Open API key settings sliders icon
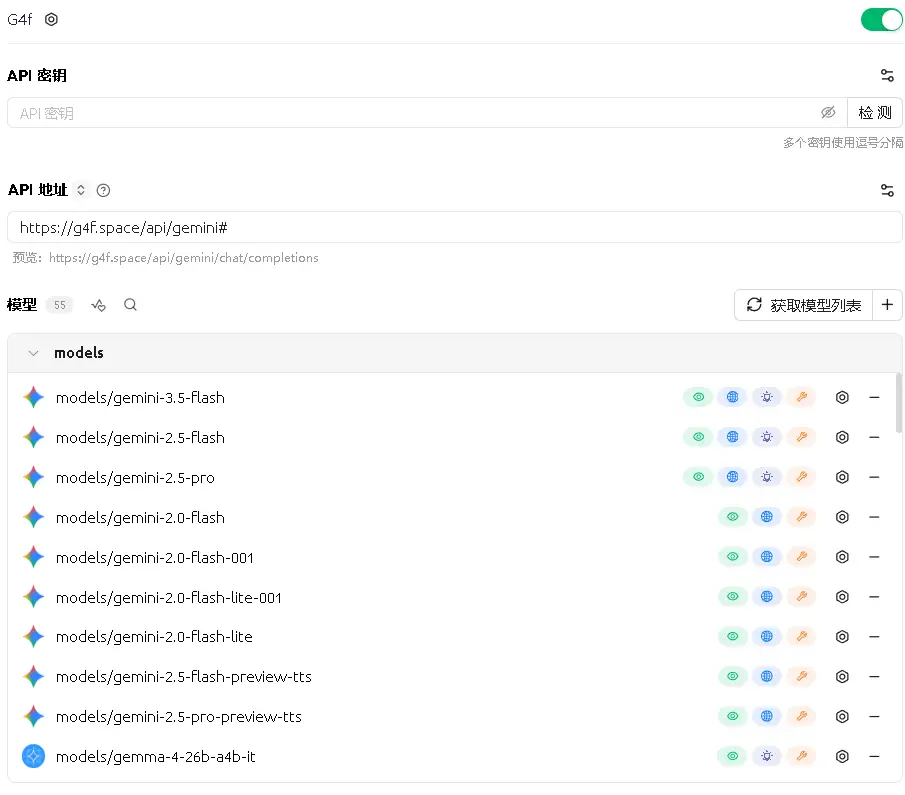The image size is (905, 795). point(887,75)
